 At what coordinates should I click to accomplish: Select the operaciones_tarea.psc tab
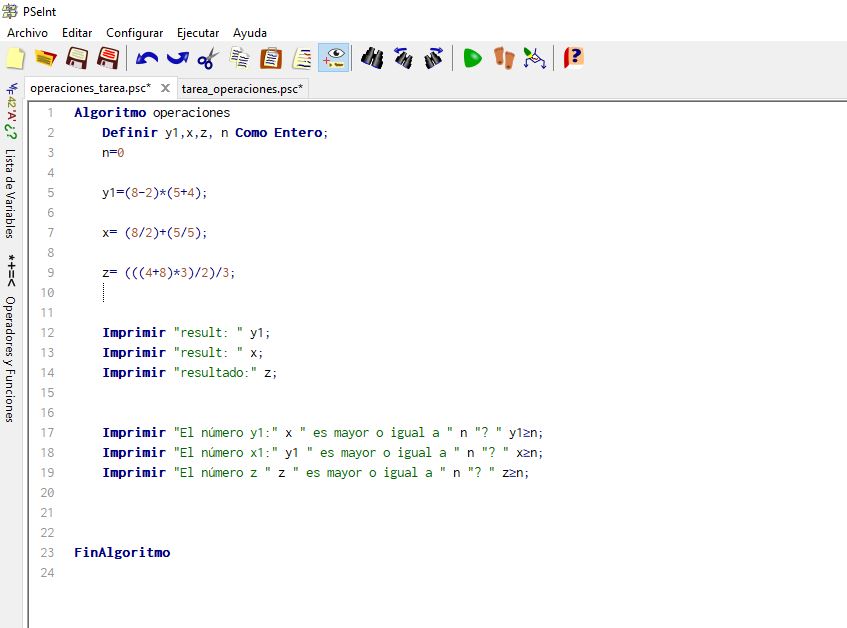click(x=91, y=88)
